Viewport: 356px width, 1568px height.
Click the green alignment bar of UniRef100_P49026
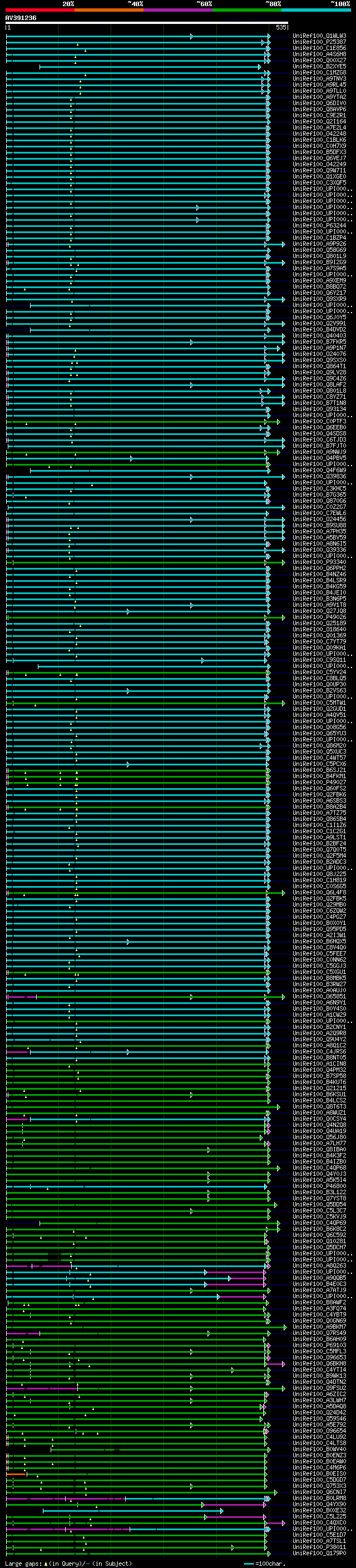[145, 617]
